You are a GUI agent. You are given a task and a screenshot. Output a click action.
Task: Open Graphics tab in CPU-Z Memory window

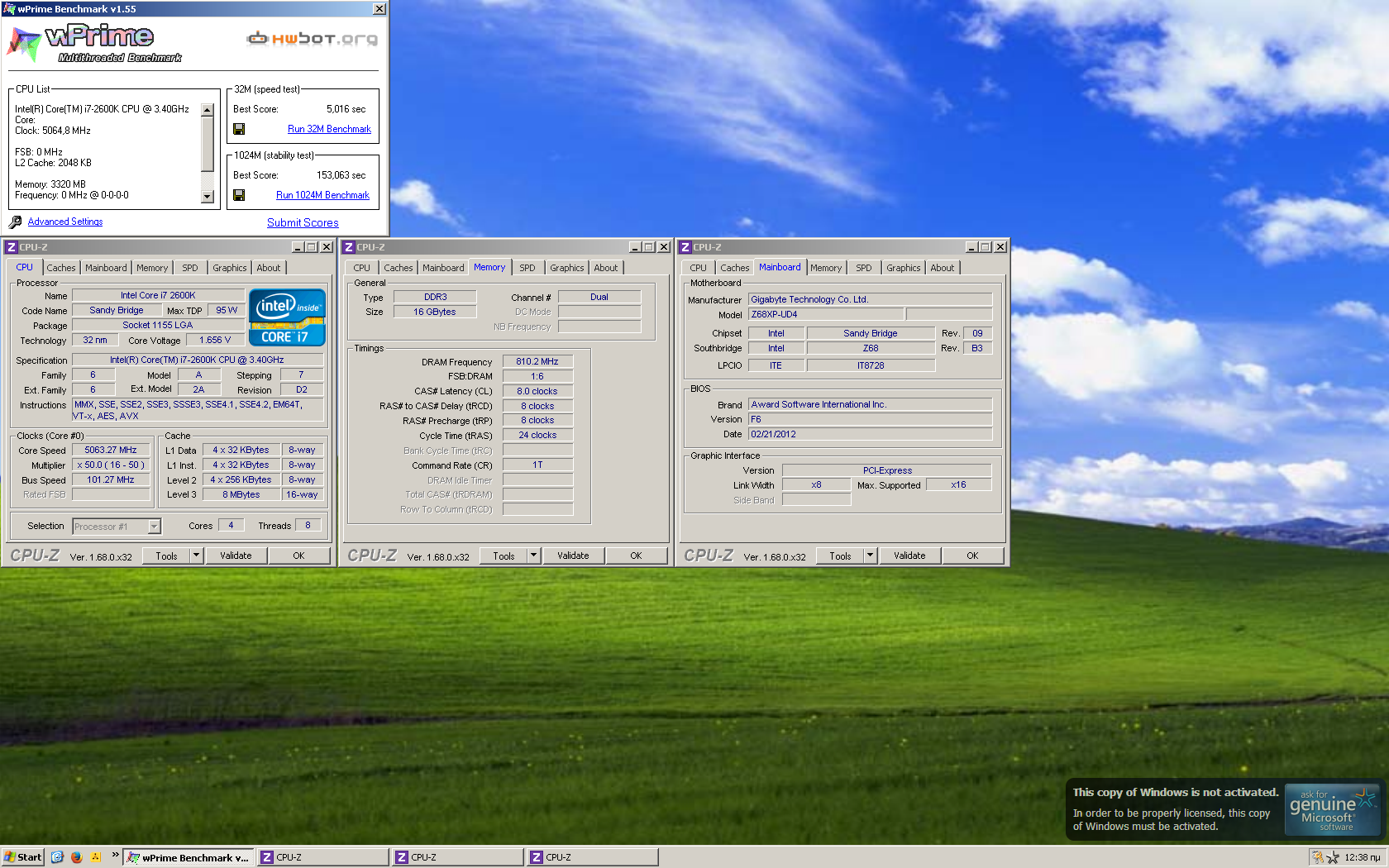coord(567,268)
